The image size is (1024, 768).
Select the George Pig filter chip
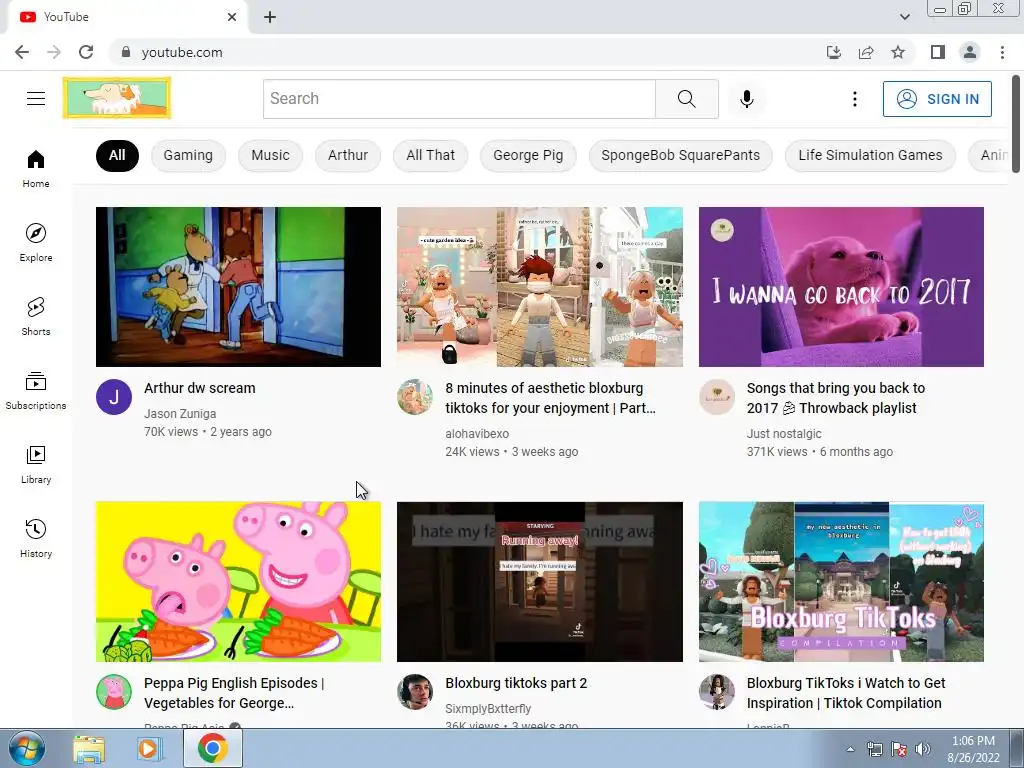[x=528, y=155]
